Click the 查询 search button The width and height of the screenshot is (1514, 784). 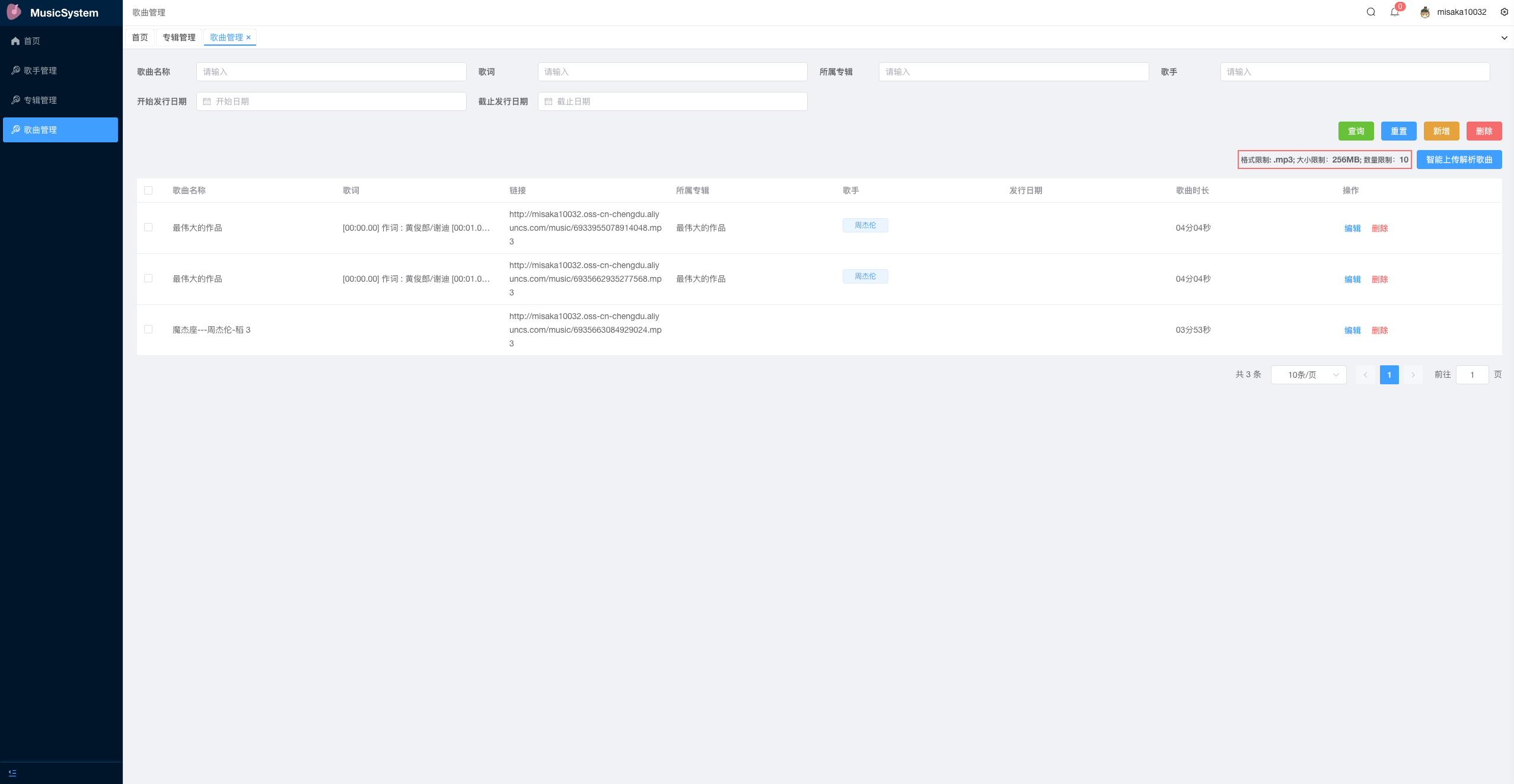1356,130
